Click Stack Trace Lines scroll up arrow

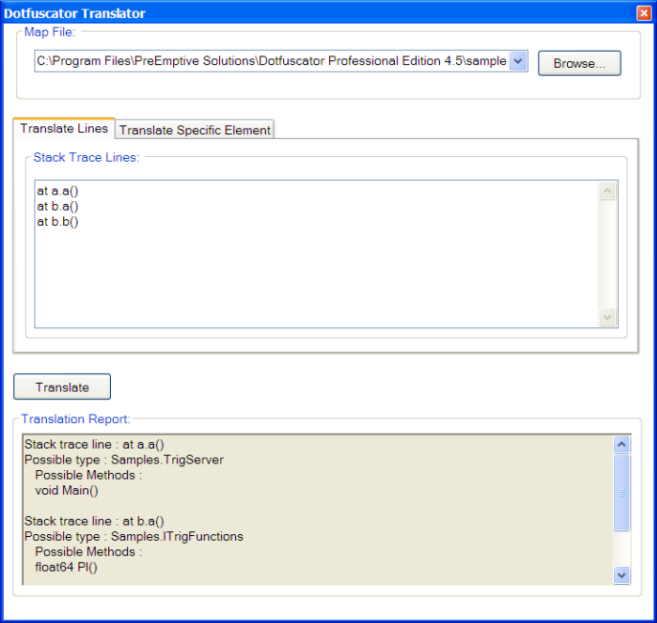(607, 191)
